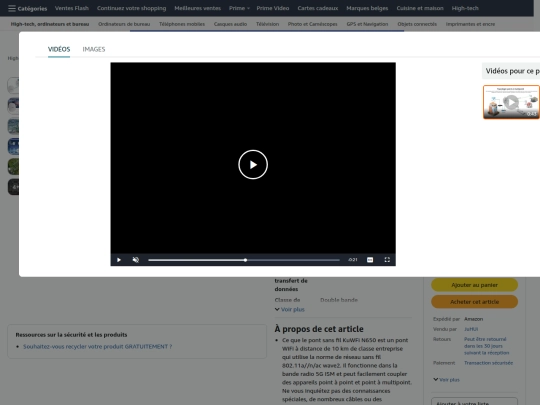Enter fullscreen video mode
The height and width of the screenshot is (405, 540).
point(387,260)
